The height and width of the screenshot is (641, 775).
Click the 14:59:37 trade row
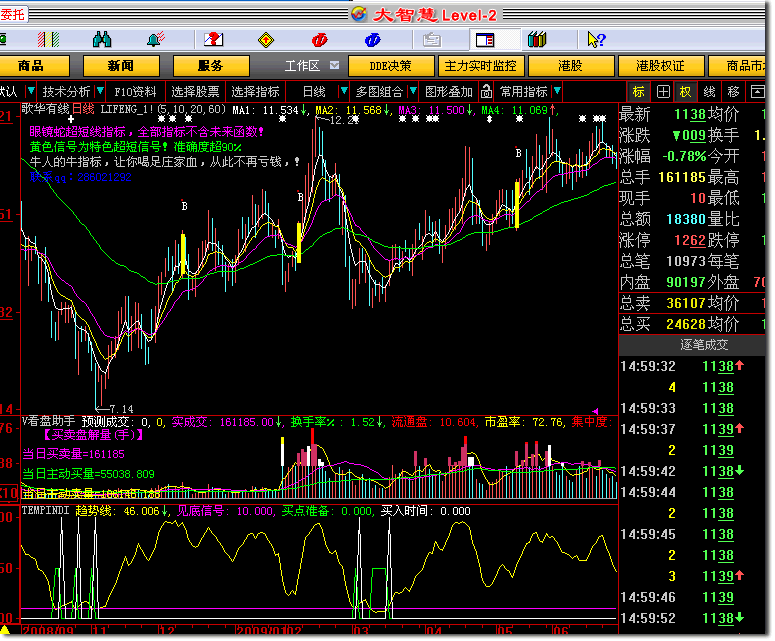pyautogui.click(x=692, y=429)
